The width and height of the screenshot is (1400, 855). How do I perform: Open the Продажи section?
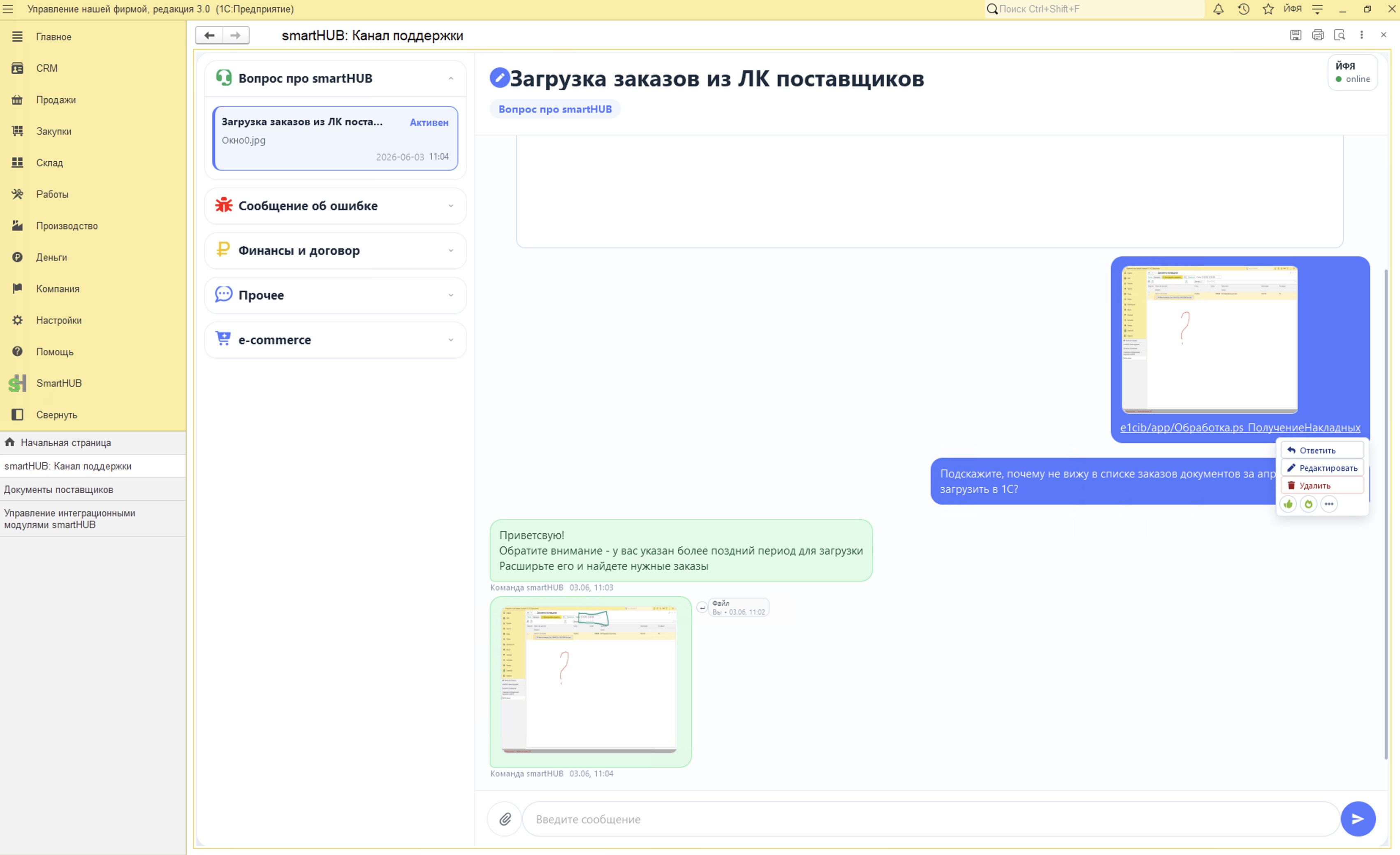[x=93, y=100]
